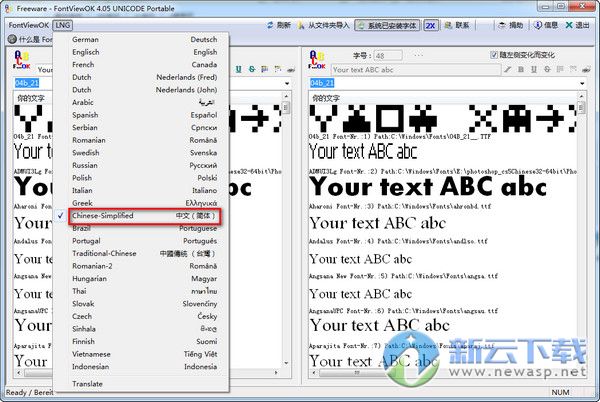Click the right pane FontOK logo icon
This screenshot has height=402, width=600.
tap(317, 60)
